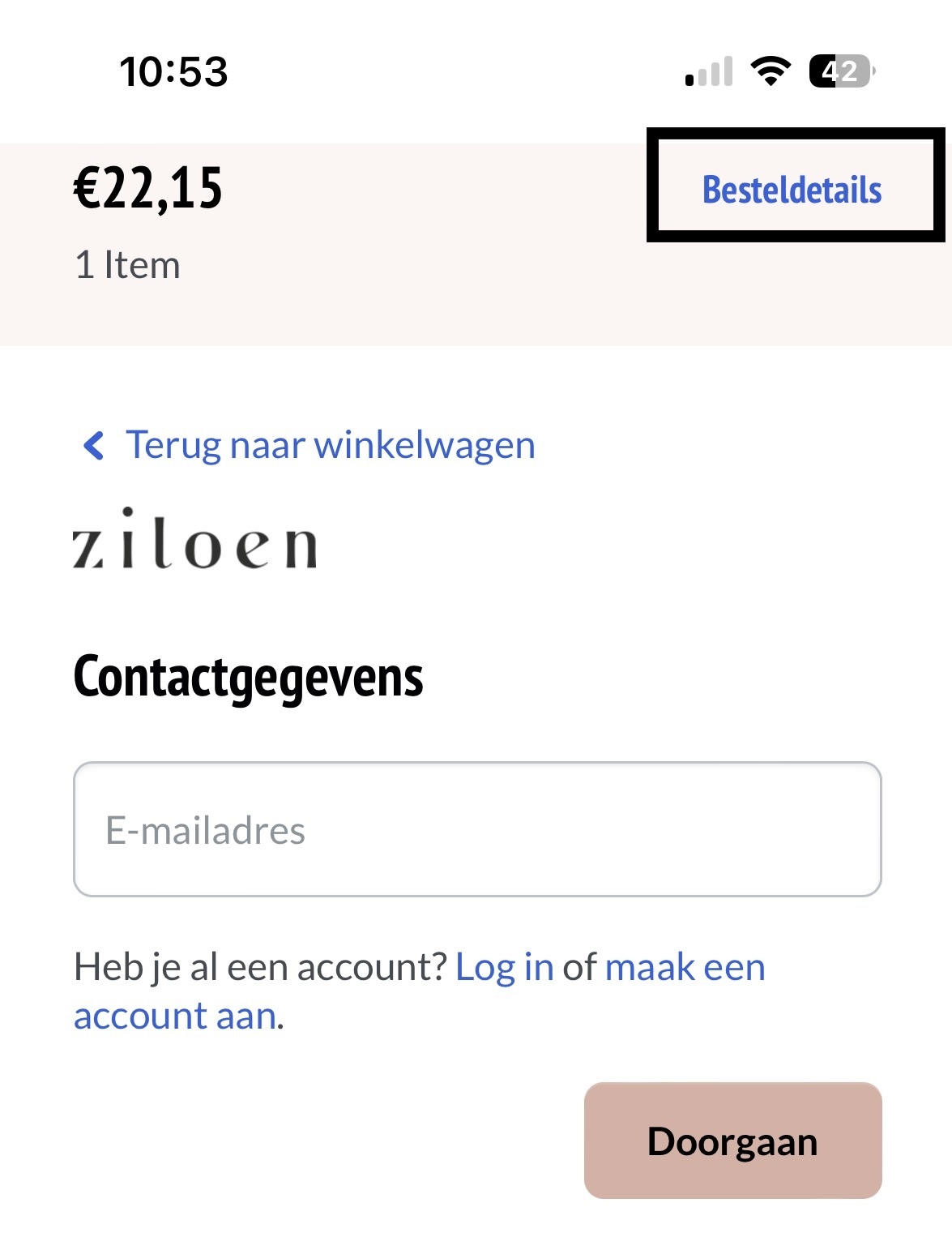Open the Log in link
The width and height of the screenshot is (952, 1237).
click(x=504, y=966)
